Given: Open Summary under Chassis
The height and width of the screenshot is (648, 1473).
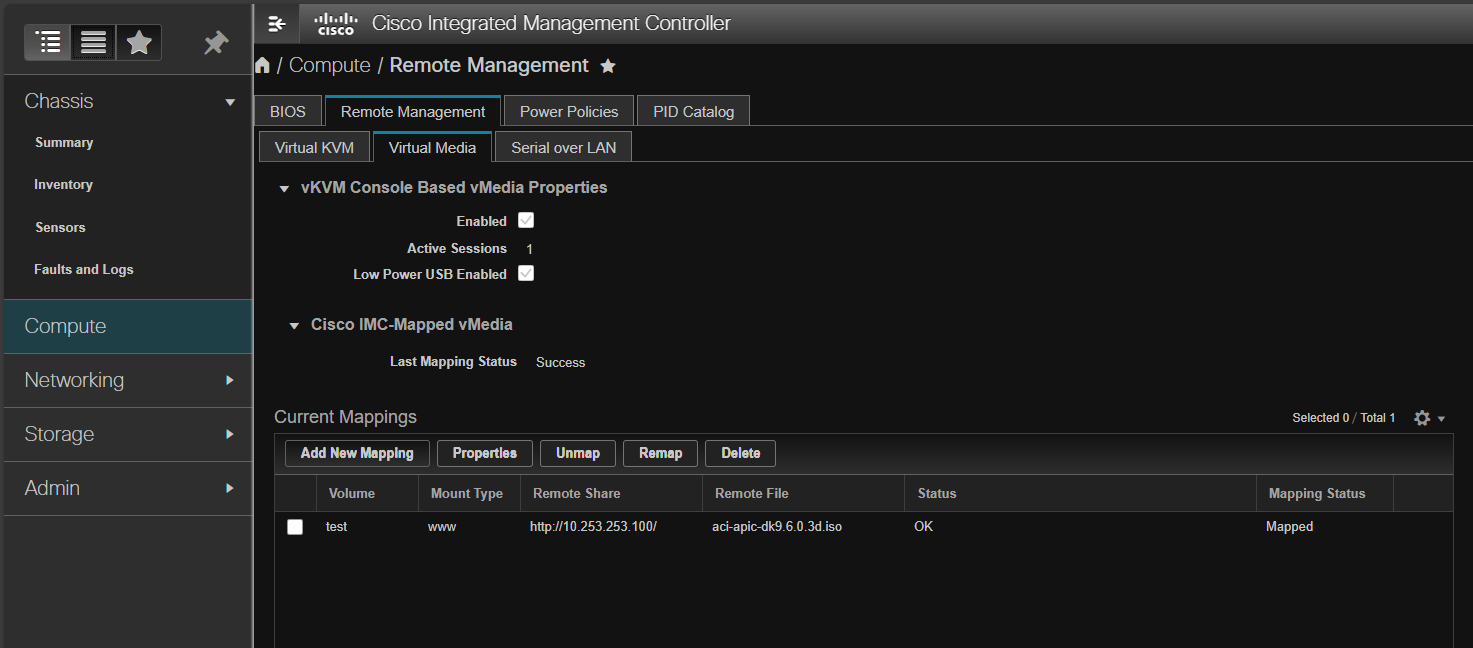Looking at the screenshot, I should click(x=64, y=143).
